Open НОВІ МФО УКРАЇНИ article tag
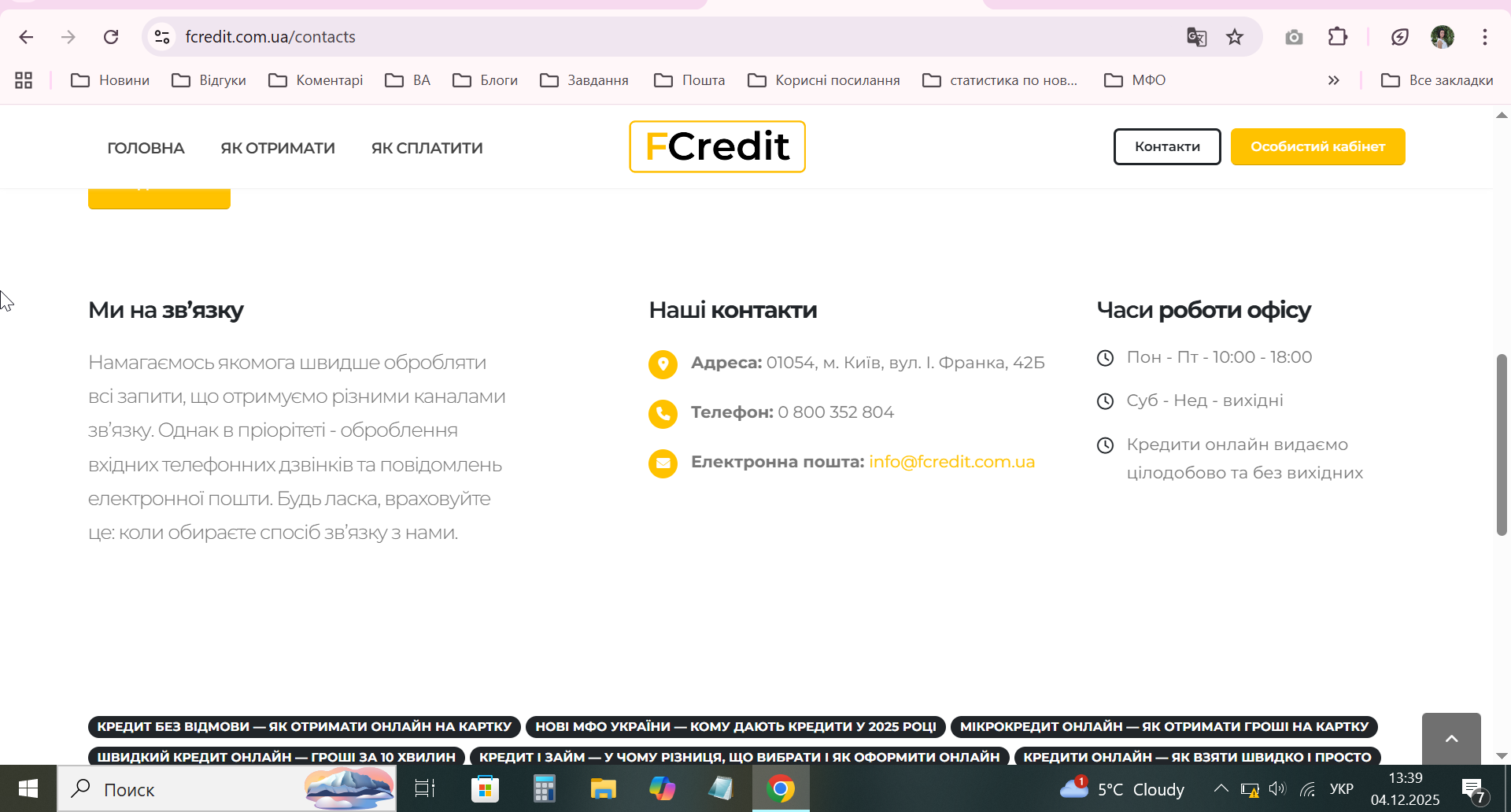 [736, 726]
